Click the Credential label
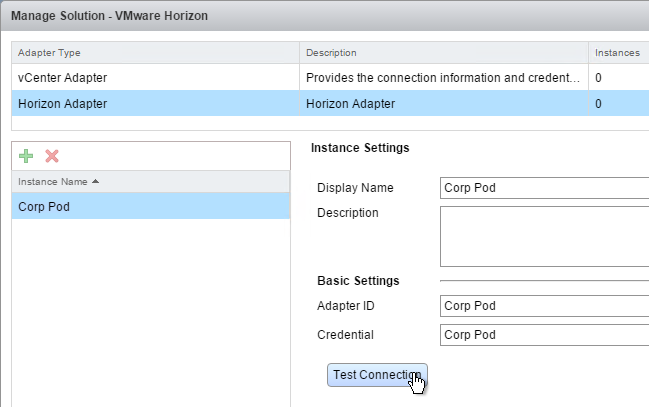649x407 pixels. (345, 335)
